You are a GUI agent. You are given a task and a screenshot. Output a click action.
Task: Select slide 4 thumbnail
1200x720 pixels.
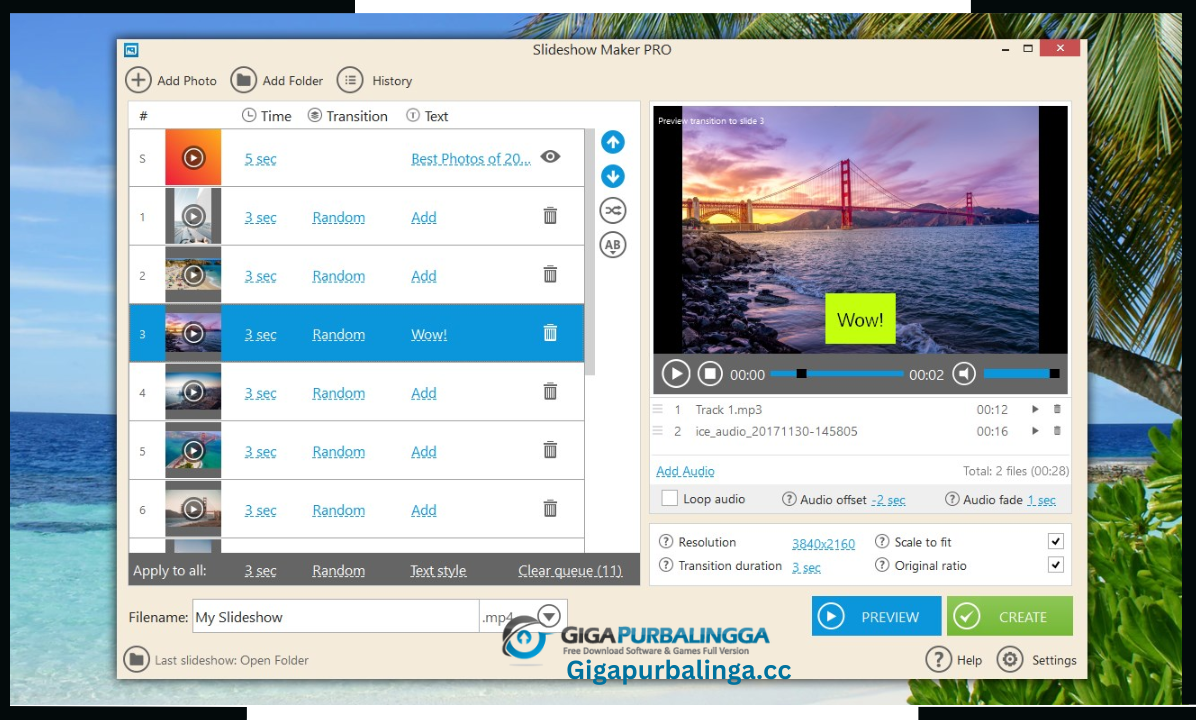click(193, 392)
